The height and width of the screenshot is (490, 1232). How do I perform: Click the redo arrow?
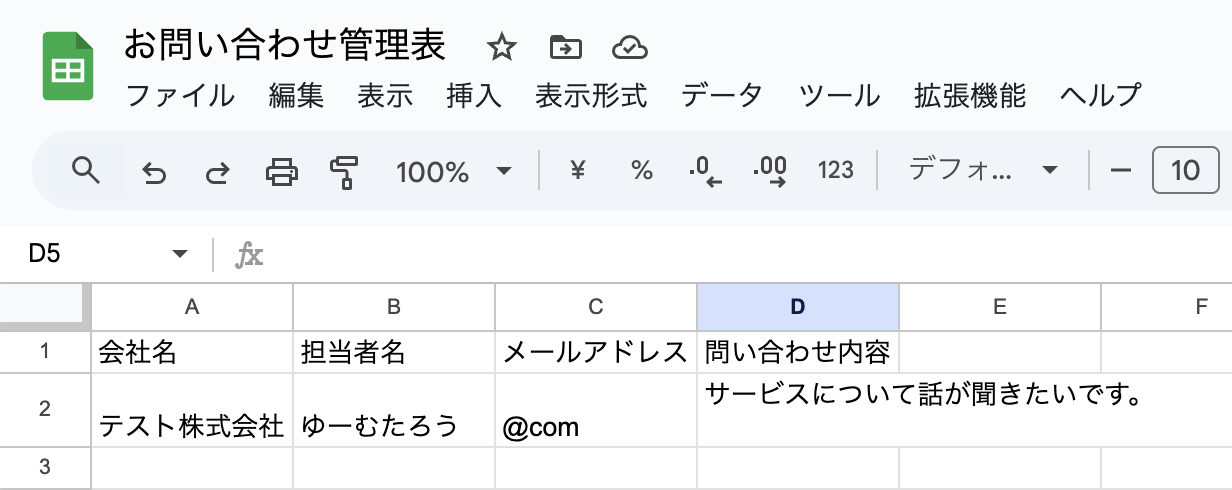click(x=216, y=172)
